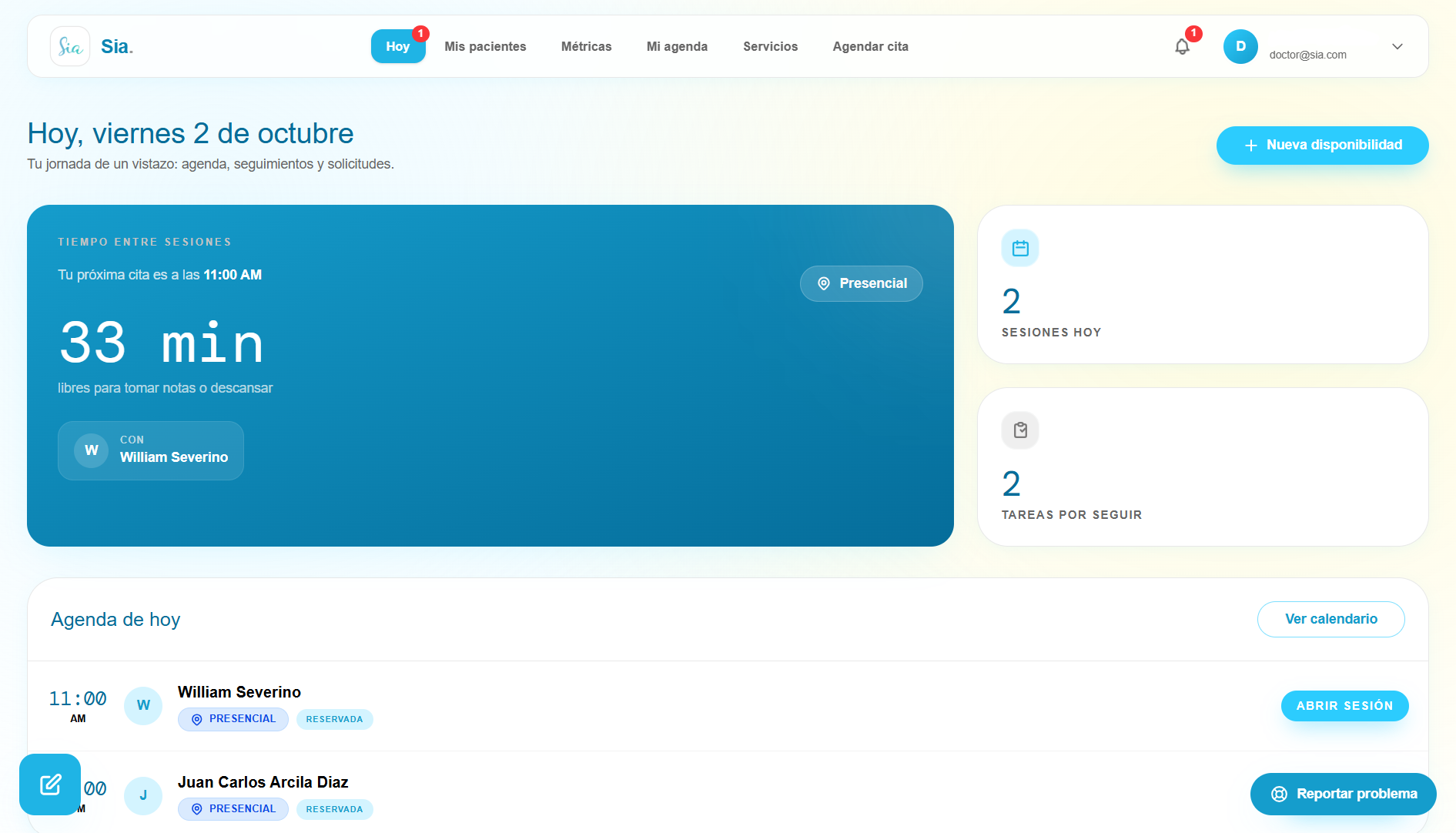The height and width of the screenshot is (833, 1456).
Task: Go to the Hoy tab
Action: [398, 46]
